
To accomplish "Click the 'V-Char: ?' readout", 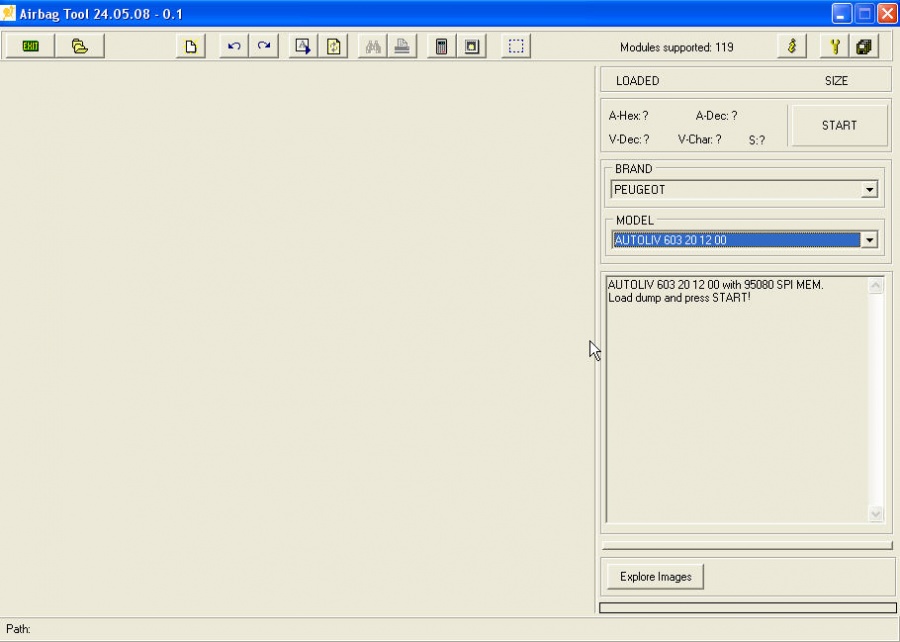I will click(x=700, y=139).
